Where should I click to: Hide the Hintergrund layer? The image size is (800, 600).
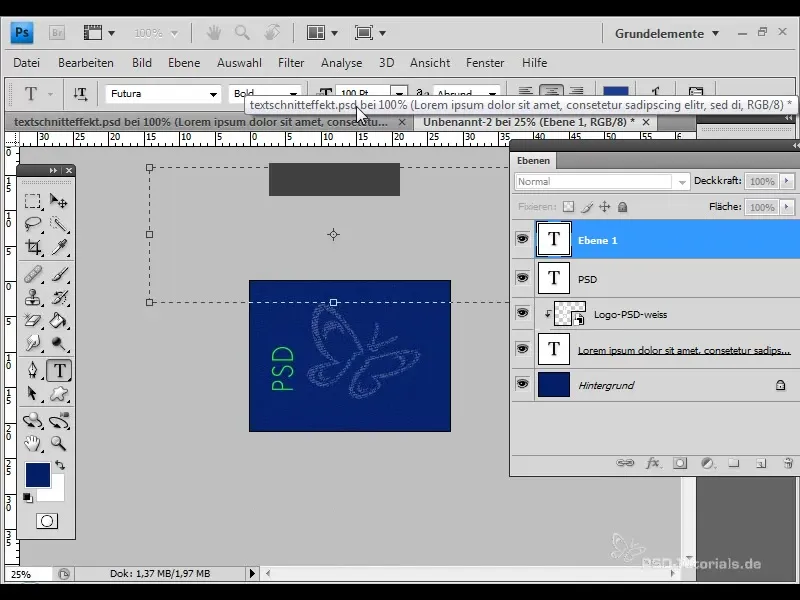click(x=522, y=384)
